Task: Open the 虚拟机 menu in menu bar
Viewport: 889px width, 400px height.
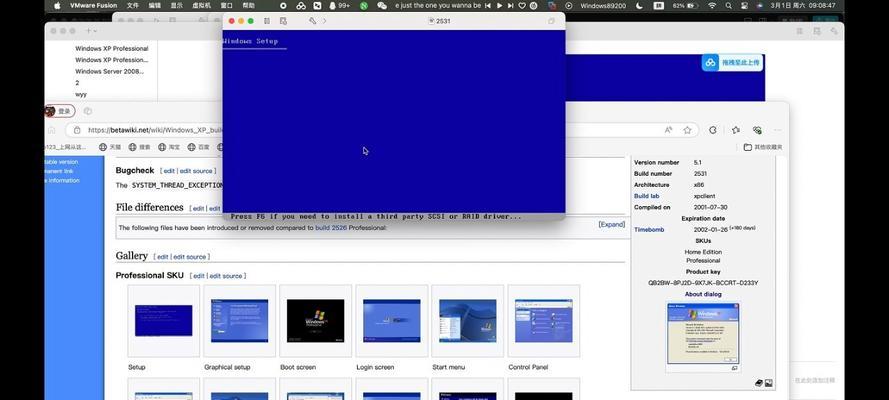Action: tap(201, 5)
